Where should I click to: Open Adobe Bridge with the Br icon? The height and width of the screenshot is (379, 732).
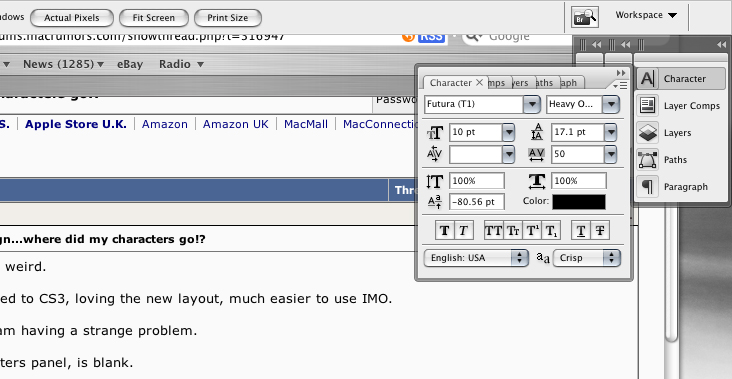585,17
